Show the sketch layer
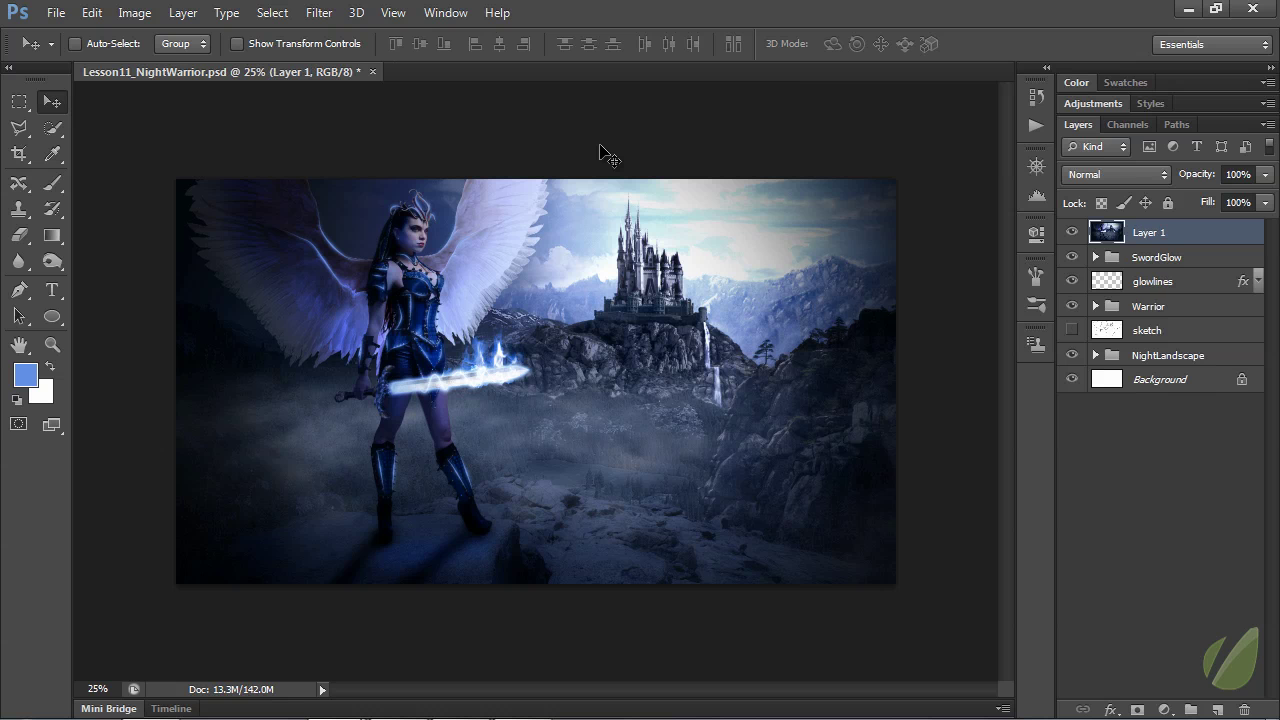Viewport: 1280px width, 720px height. pos(1072,330)
